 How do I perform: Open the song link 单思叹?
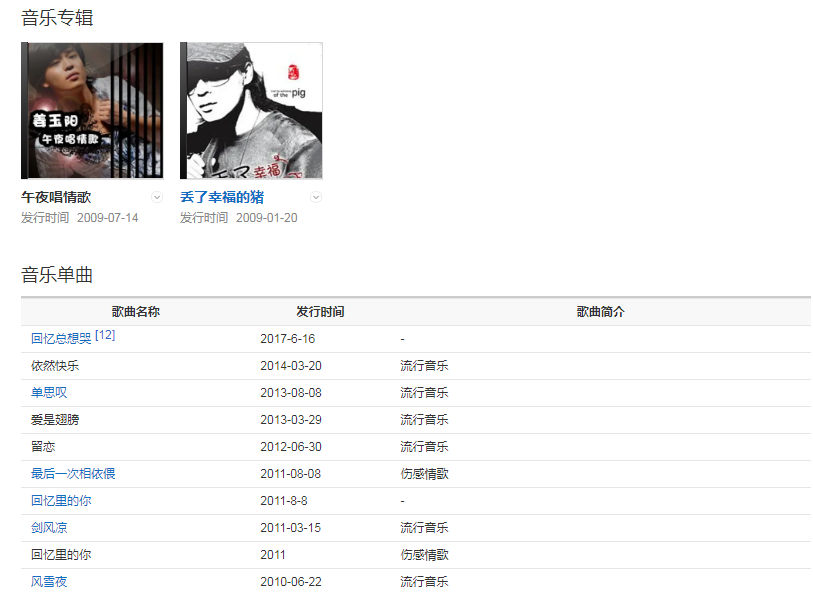[49, 393]
